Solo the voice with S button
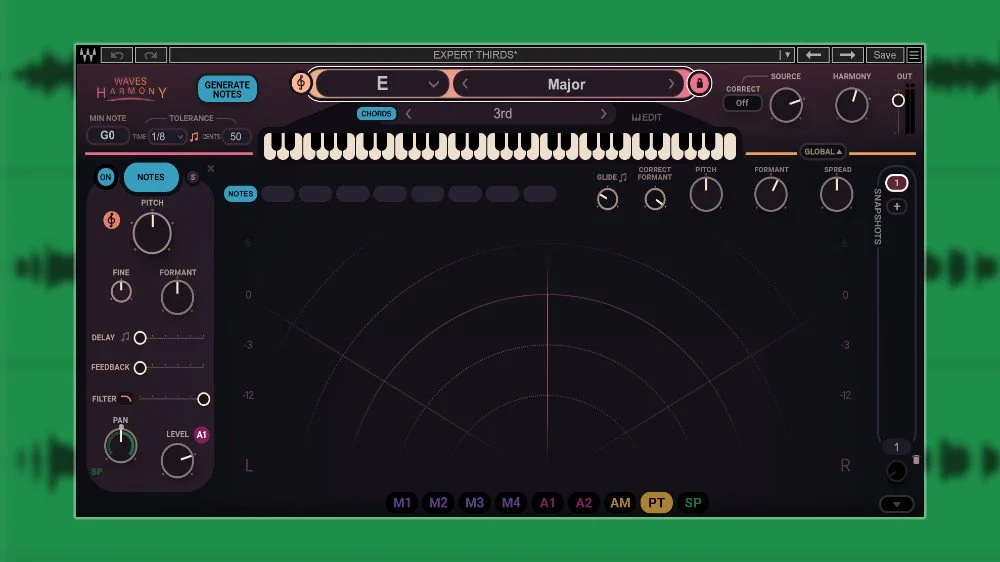The image size is (1000, 562). click(193, 177)
